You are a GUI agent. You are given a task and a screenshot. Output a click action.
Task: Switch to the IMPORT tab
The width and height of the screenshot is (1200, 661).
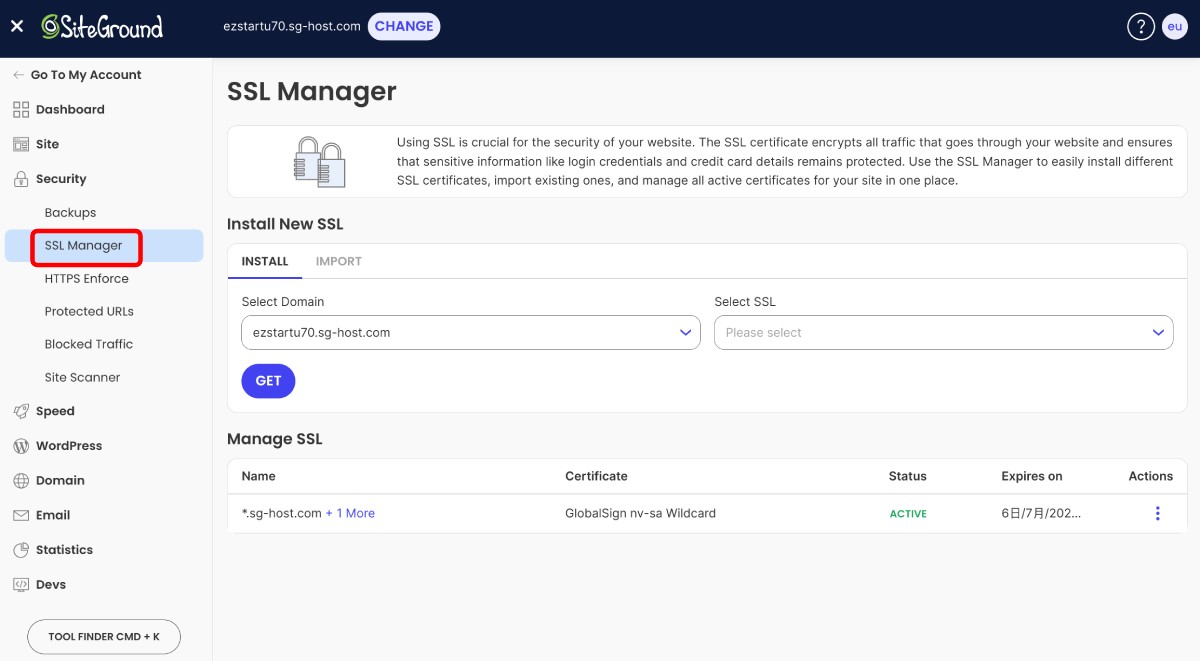338,261
